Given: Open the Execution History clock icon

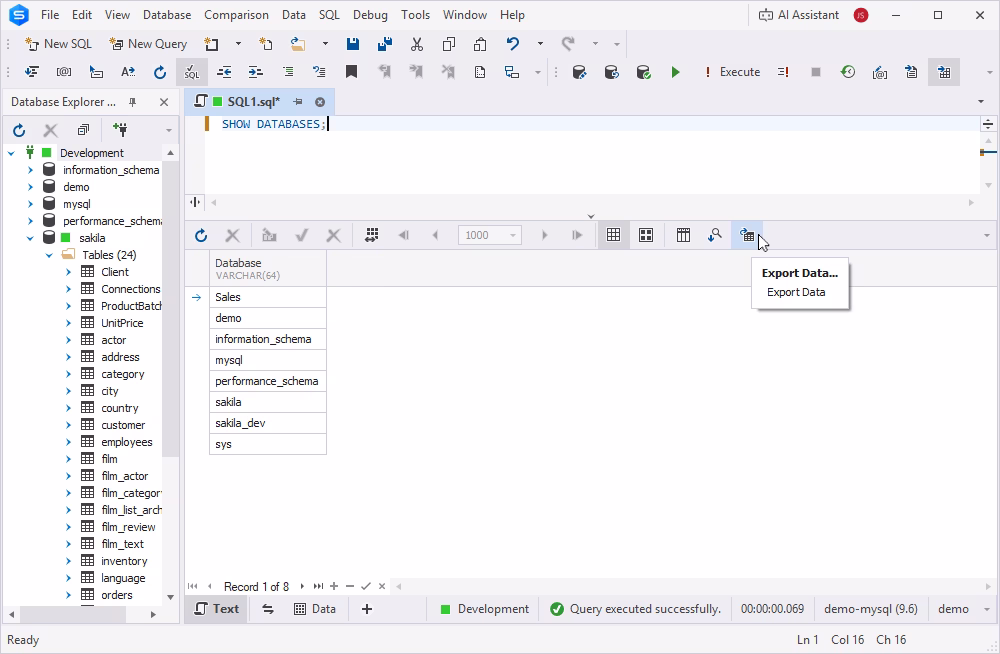Looking at the screenshot, I should 848,72.
